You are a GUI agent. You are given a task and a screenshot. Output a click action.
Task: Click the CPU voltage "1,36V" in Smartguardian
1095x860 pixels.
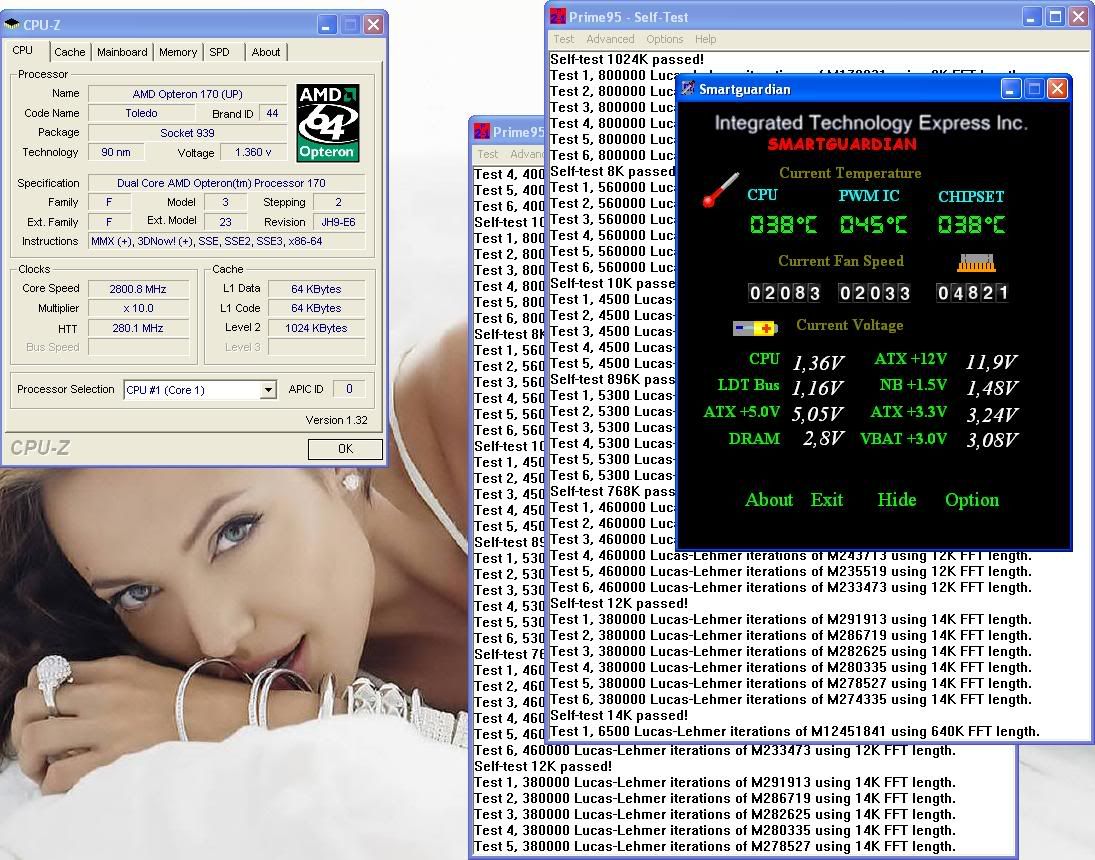818,363
